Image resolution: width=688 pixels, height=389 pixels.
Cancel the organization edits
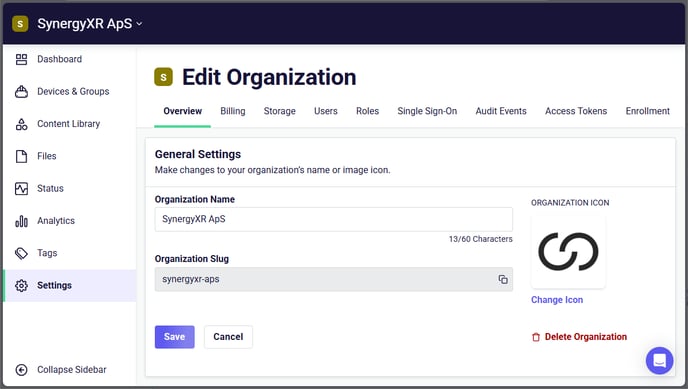coord(228,337)
